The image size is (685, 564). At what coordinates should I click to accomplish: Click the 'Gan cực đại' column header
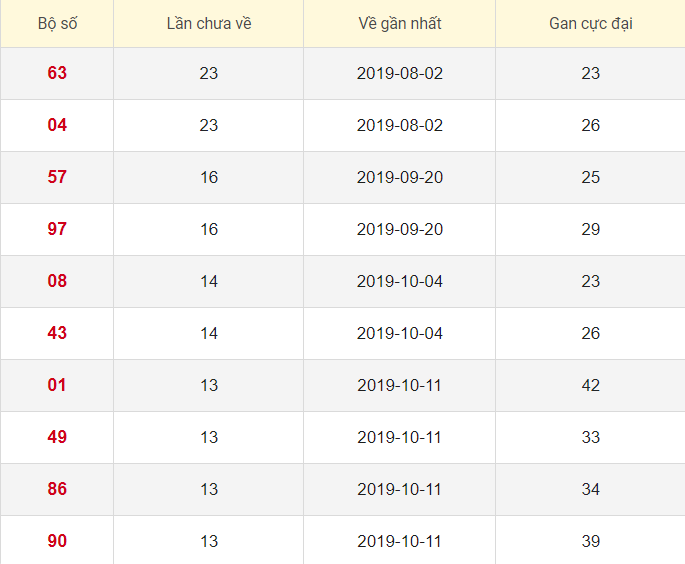pos(590,23)
